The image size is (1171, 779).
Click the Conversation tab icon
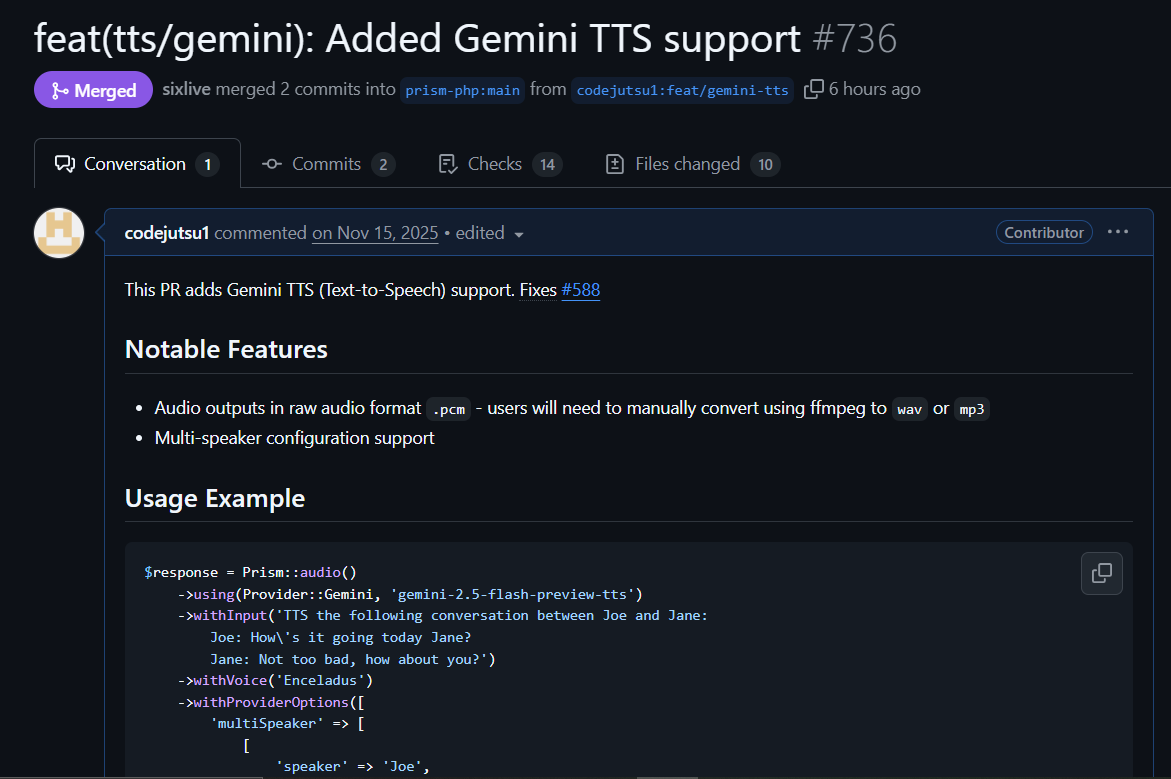(x=65, y=164)
